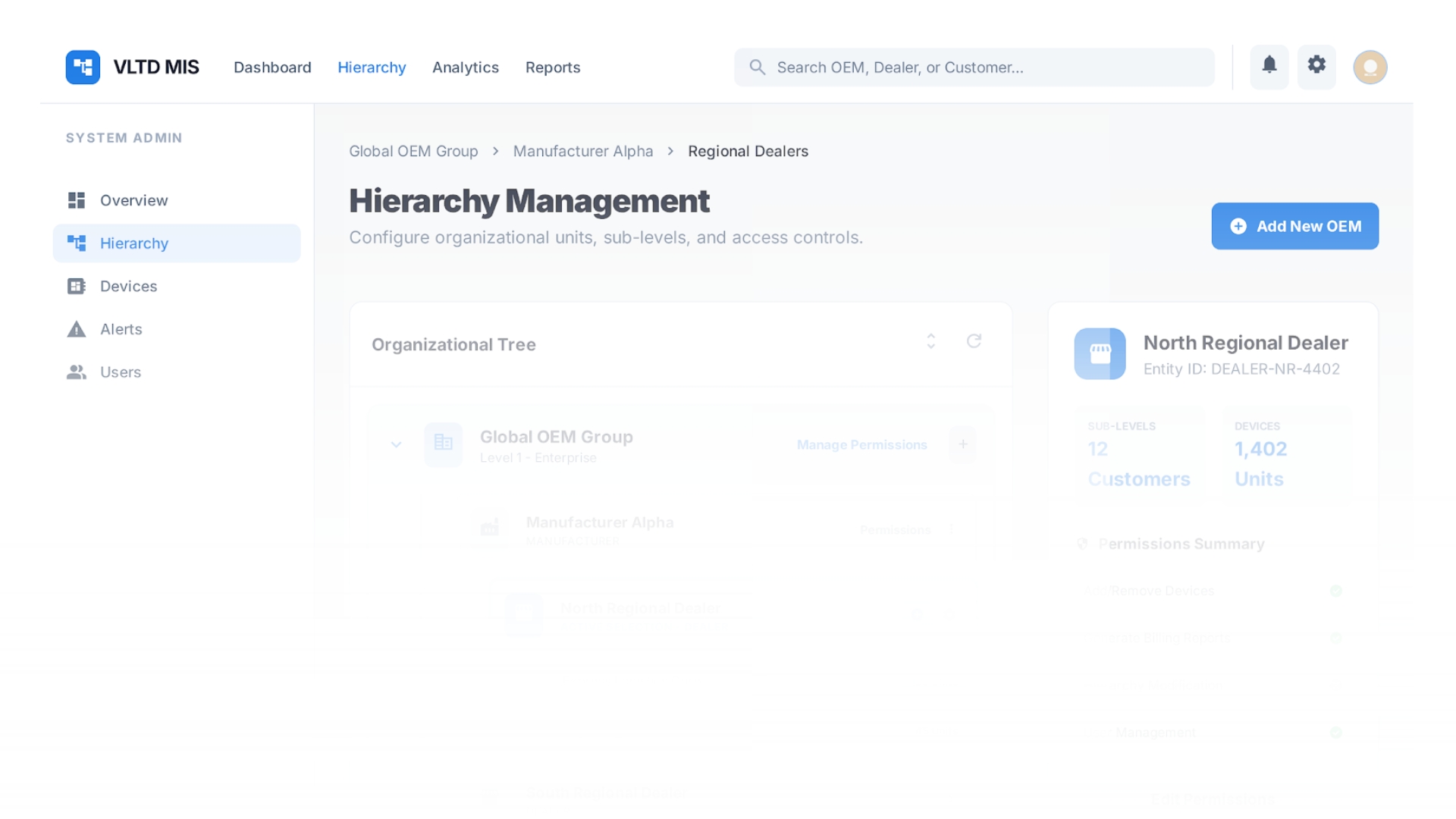This screenshot has height=819, width=1456.
Task: Open the Hierarchy nav tab
Action: coord(372,67)
